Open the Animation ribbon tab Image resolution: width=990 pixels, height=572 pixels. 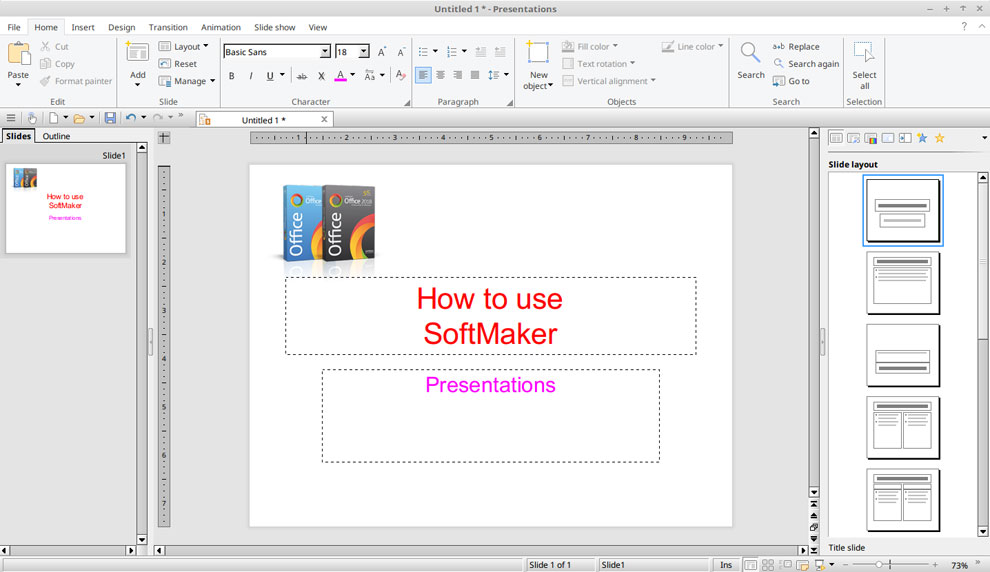tap(220, 27)
